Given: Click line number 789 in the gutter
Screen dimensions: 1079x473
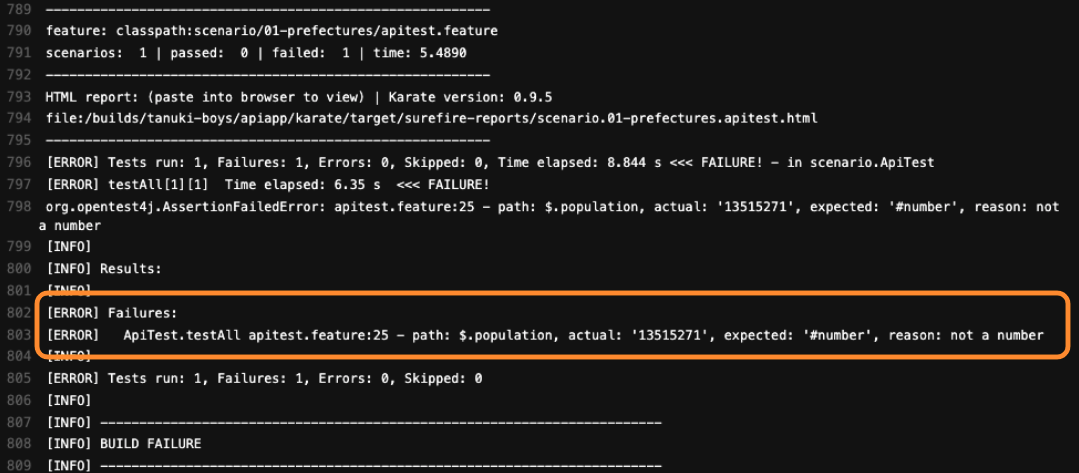Looking at the screenshot, I should pos(17,10).
